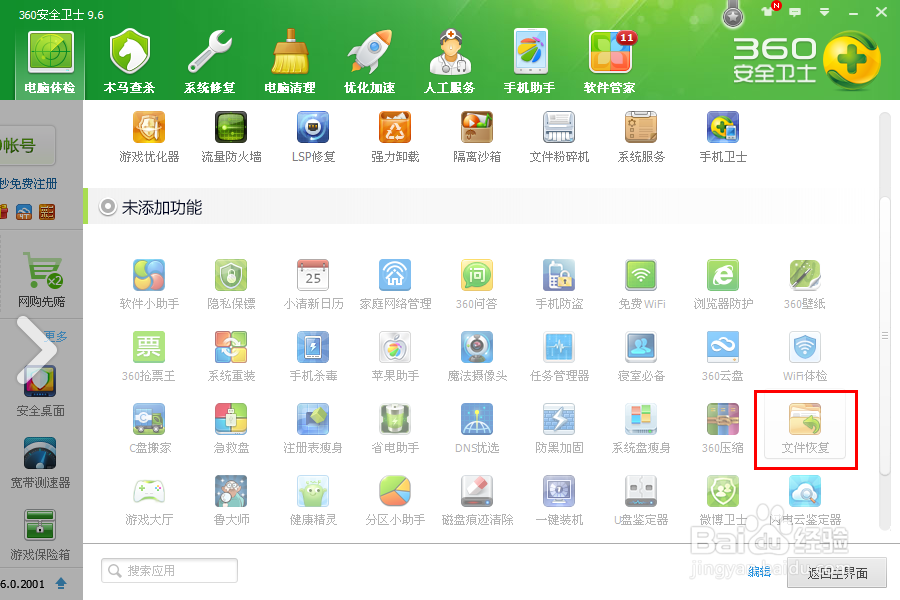Click the 帐号 button in sidebar

click(x=28, y=146)
